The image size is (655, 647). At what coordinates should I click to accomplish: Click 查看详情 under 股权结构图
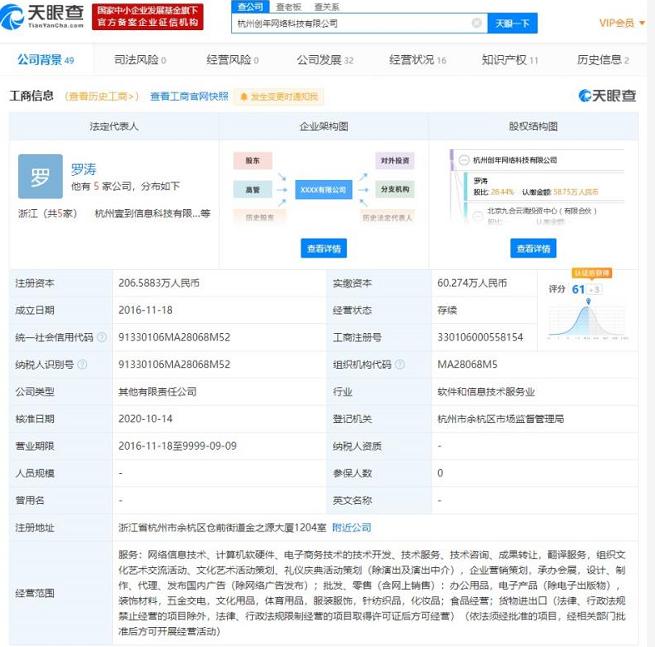[x=533, y=249]
